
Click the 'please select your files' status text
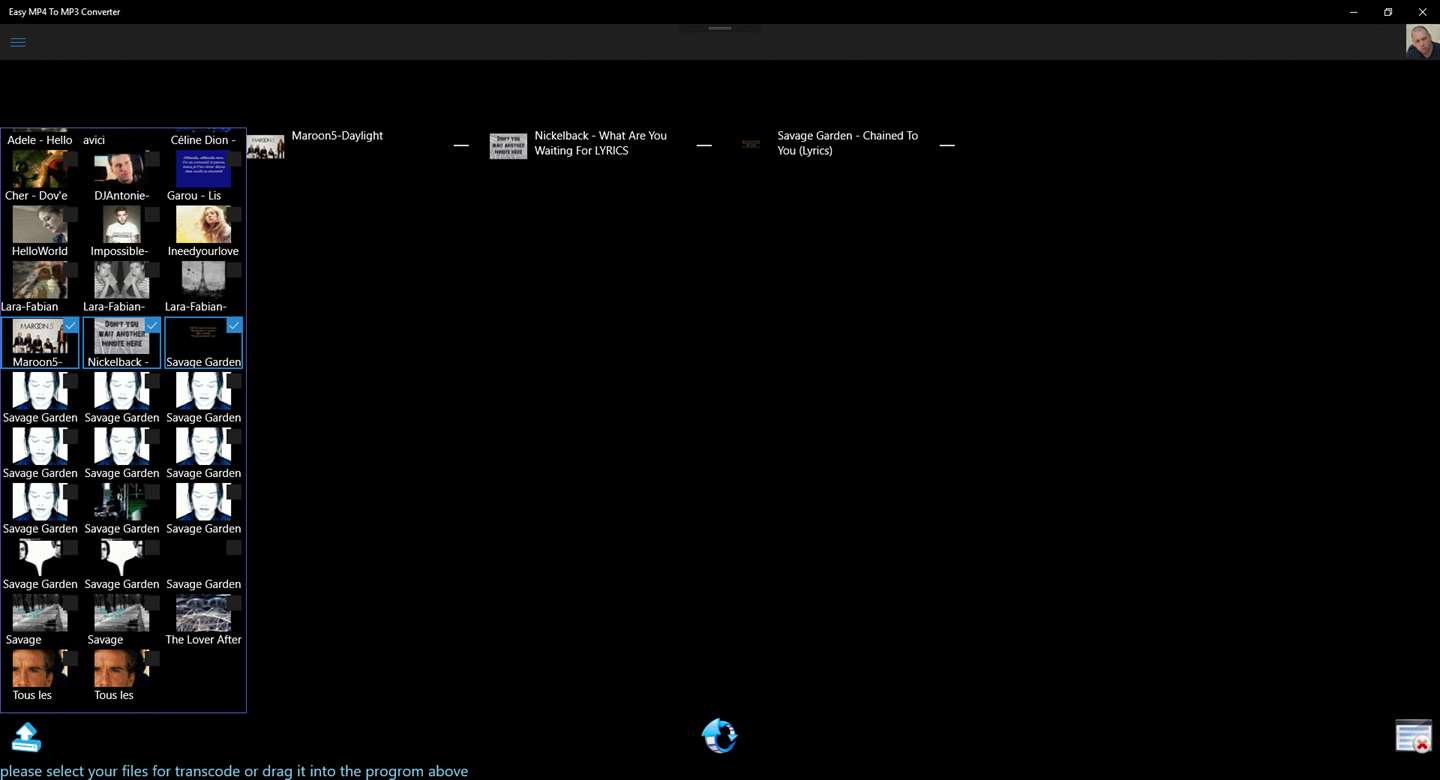pos(234,771)
